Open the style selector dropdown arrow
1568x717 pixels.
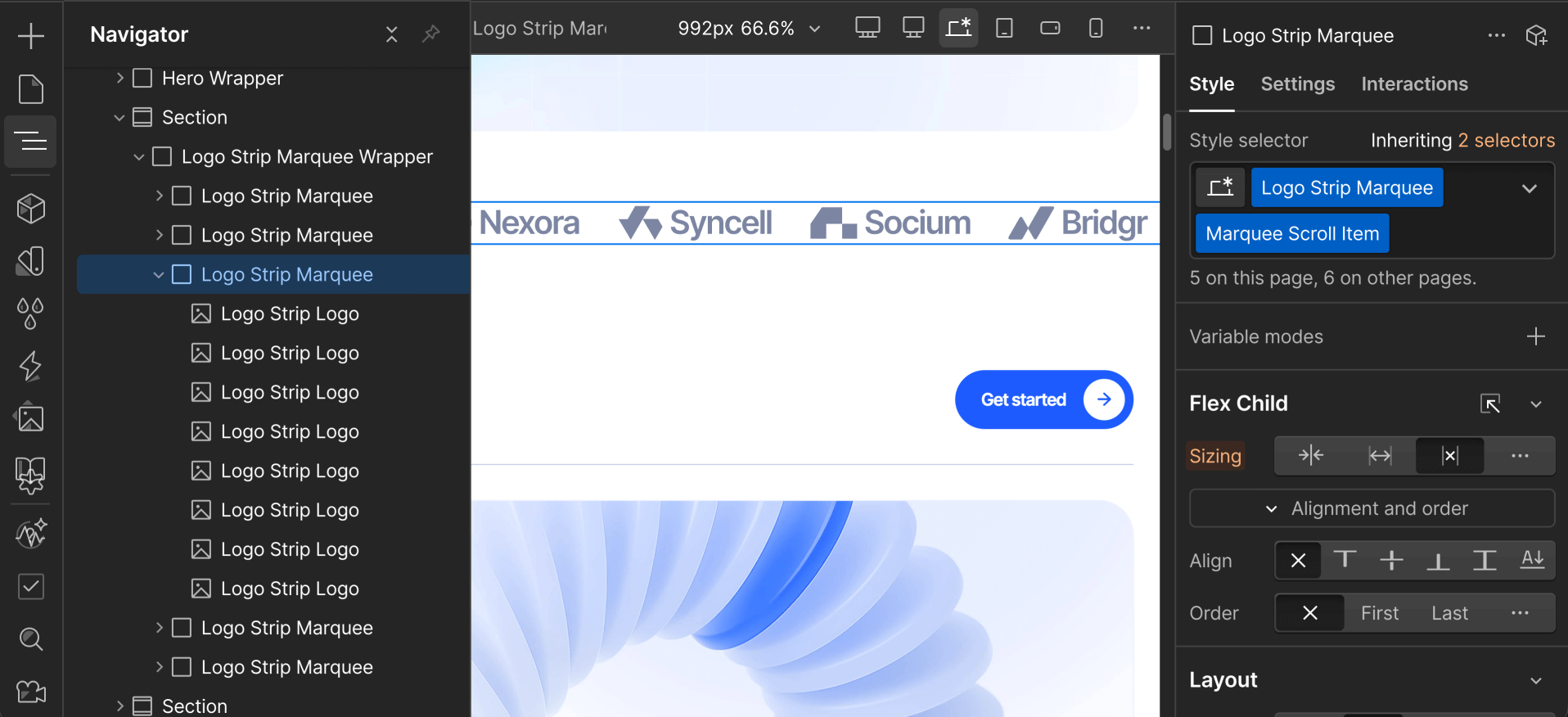pos(1529,188)
